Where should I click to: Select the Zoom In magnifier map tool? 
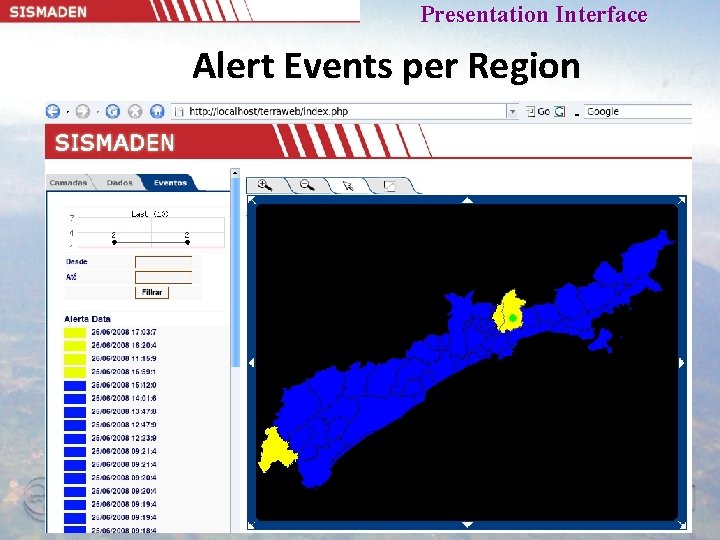click(265, 186)
